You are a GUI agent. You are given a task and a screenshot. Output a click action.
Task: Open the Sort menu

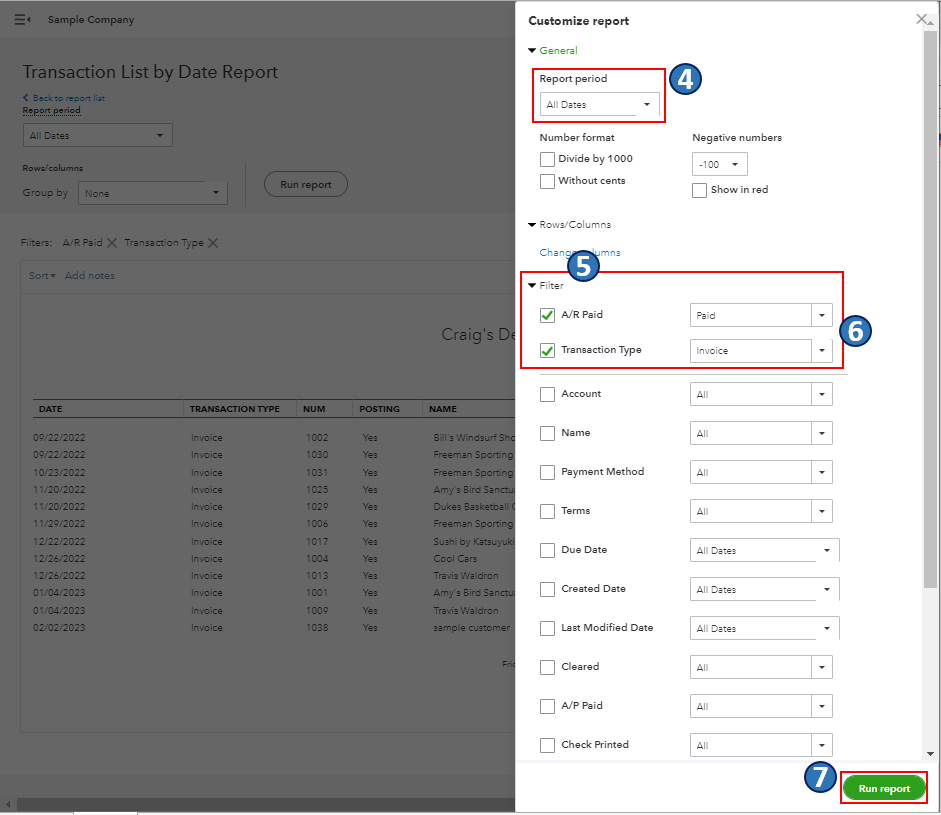pos(42,276)
